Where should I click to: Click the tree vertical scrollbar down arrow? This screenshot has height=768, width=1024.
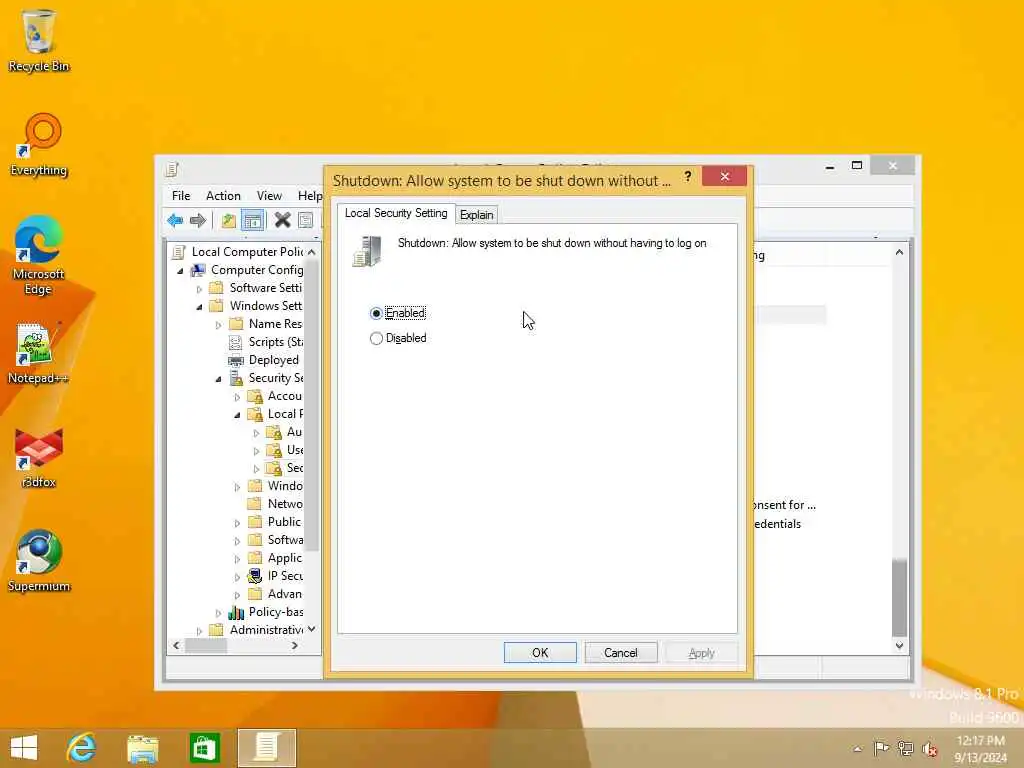point(312,630)
